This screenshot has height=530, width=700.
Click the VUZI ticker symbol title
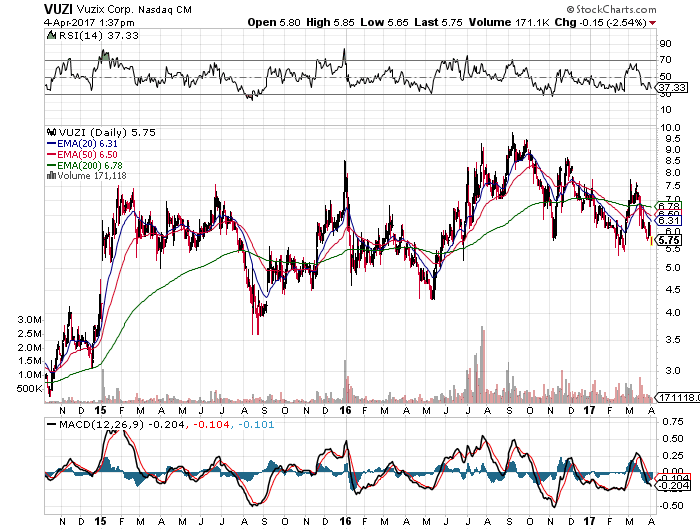[58, 9]
